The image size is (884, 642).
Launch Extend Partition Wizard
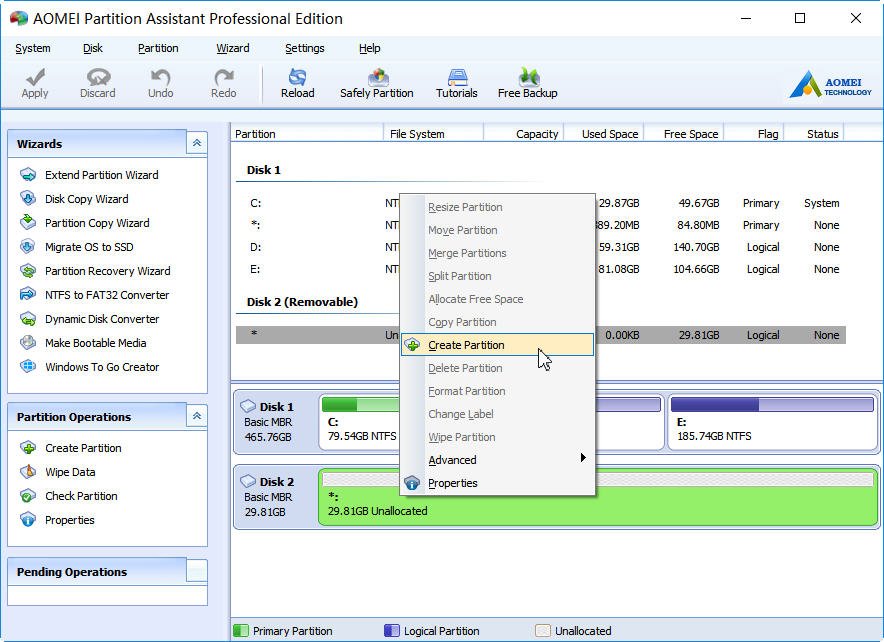(101, 175)
